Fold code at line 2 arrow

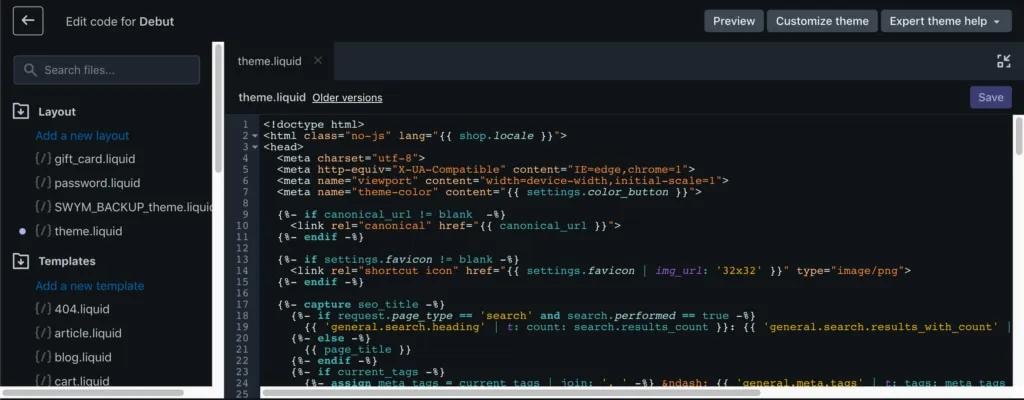[x=255, y=136]
